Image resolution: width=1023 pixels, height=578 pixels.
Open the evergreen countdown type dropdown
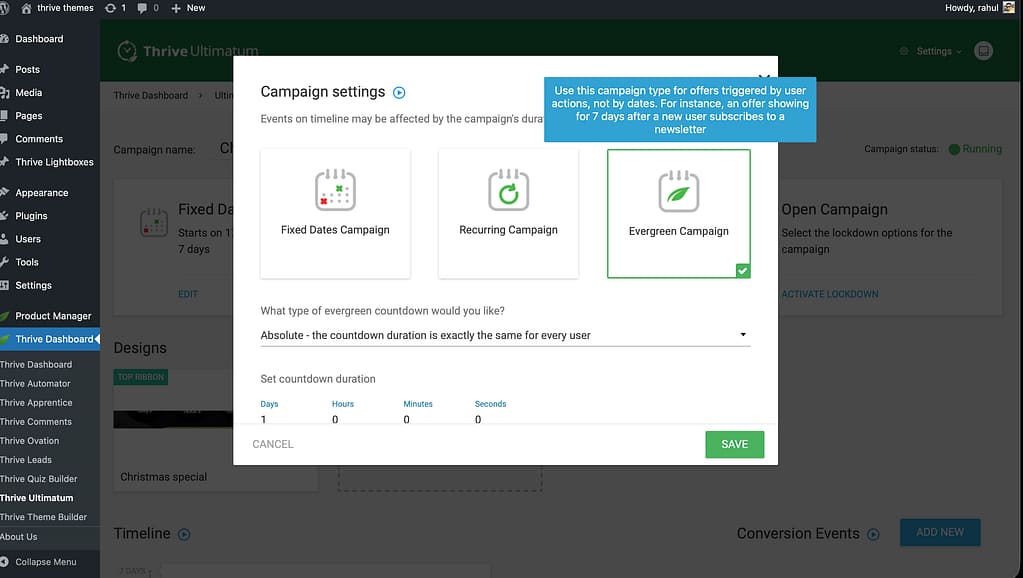click(505, 335)
